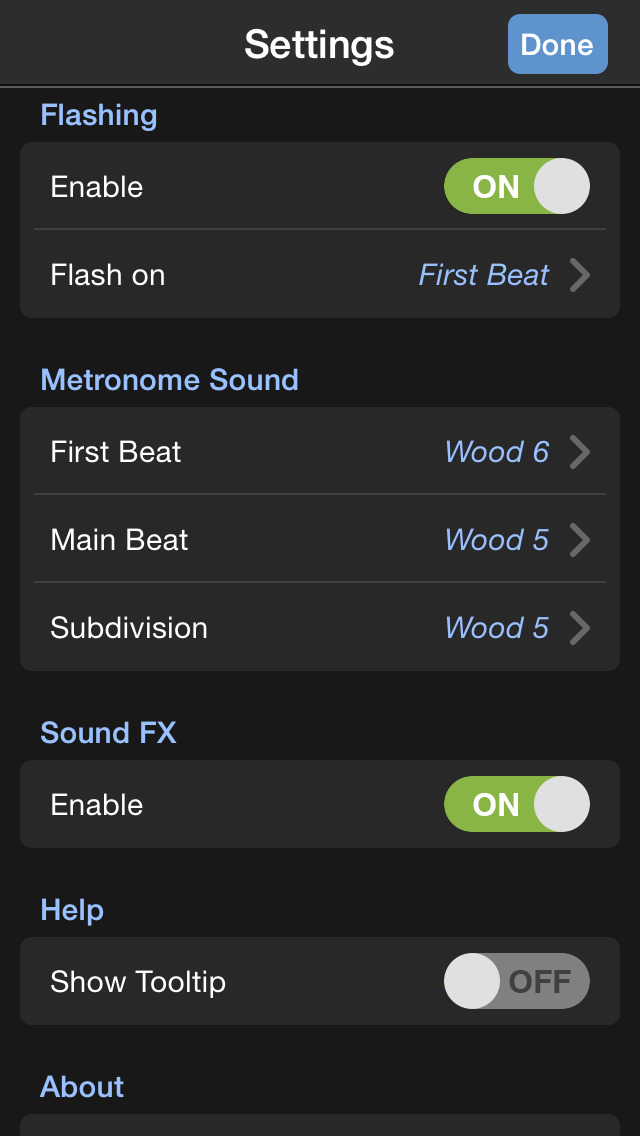Image resolution: width=640 pixels, height=1136 pixels.
Task: Open Main Beat sound chevron
Action: 580,540
